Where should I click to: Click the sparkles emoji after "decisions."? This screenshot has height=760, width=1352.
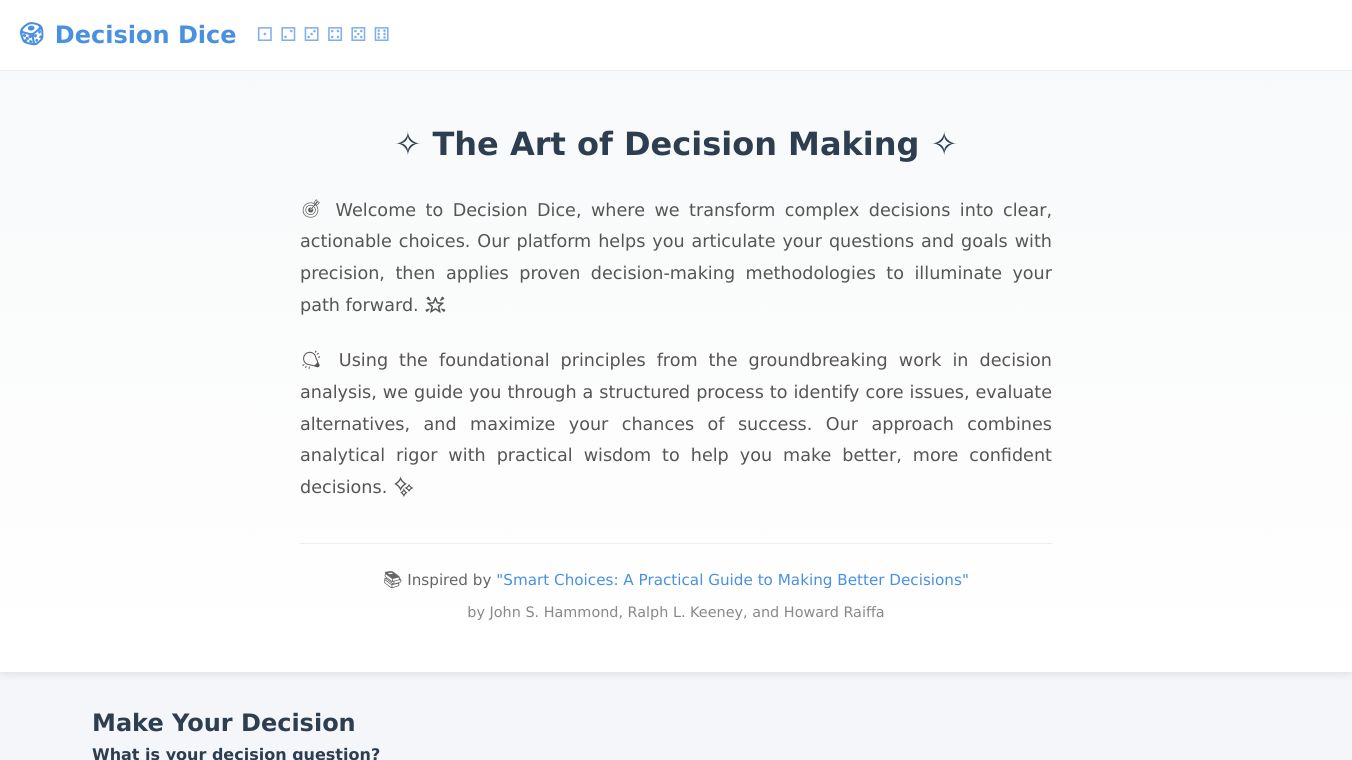point(404,487)
